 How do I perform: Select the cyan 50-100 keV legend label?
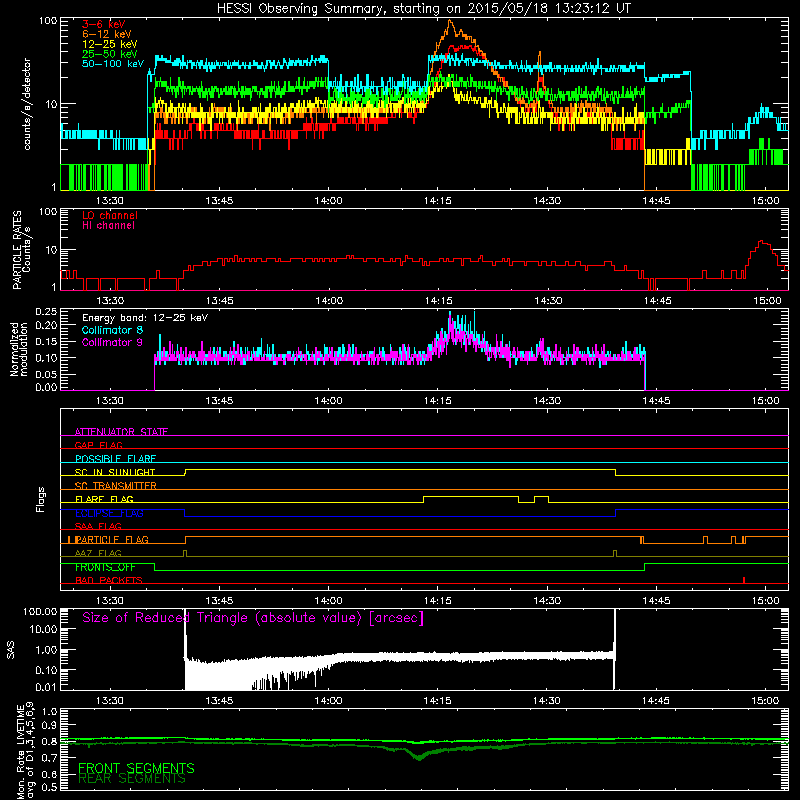click(x=113, y=64)
